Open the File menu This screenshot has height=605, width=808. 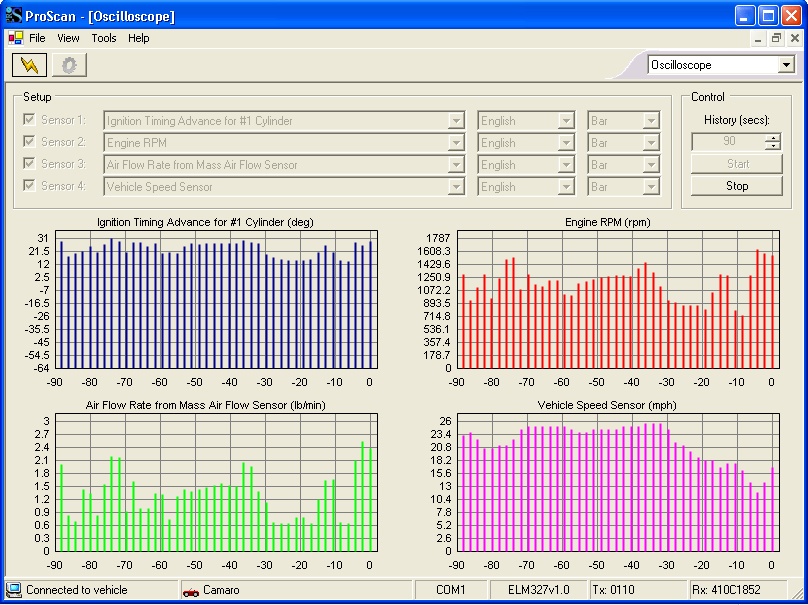37,38
